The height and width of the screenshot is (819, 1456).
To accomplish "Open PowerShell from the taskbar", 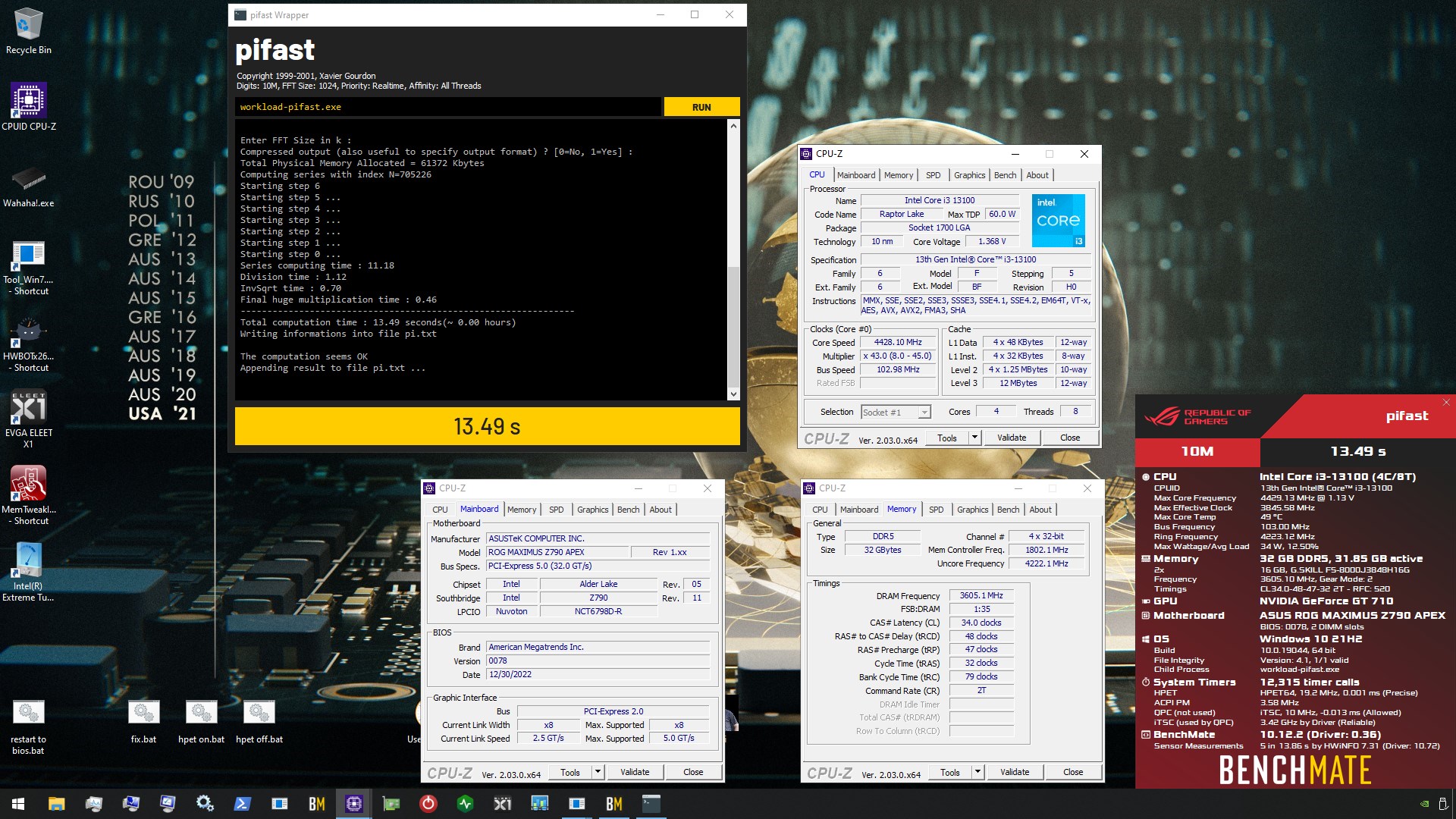I will click(x=242, y=804).
